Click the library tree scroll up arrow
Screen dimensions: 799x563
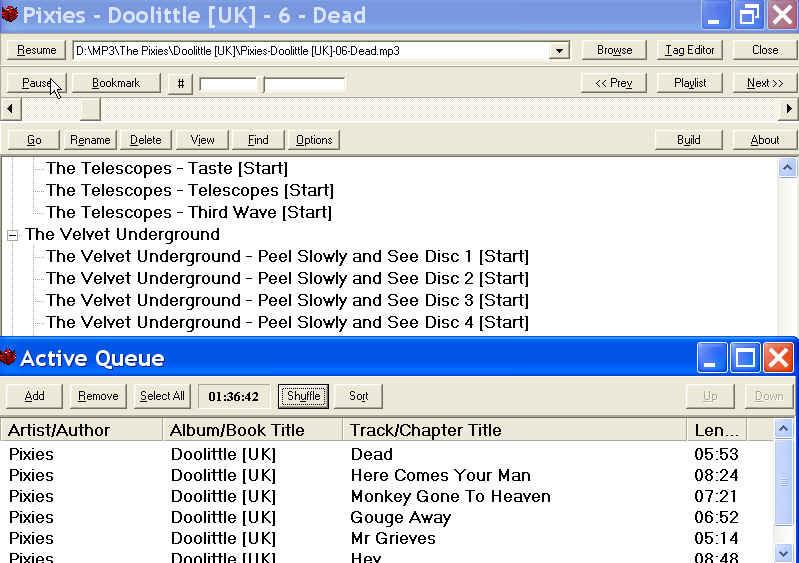coord(787,168)
